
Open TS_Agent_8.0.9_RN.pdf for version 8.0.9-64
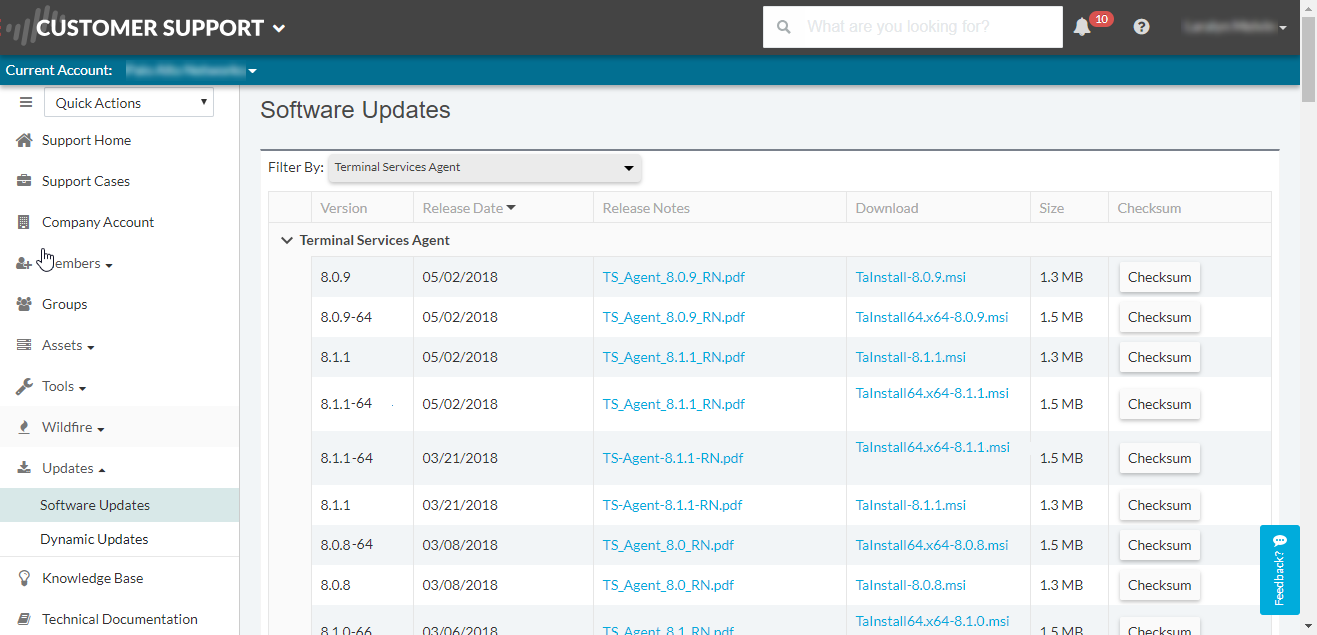(x=673, y=317)
